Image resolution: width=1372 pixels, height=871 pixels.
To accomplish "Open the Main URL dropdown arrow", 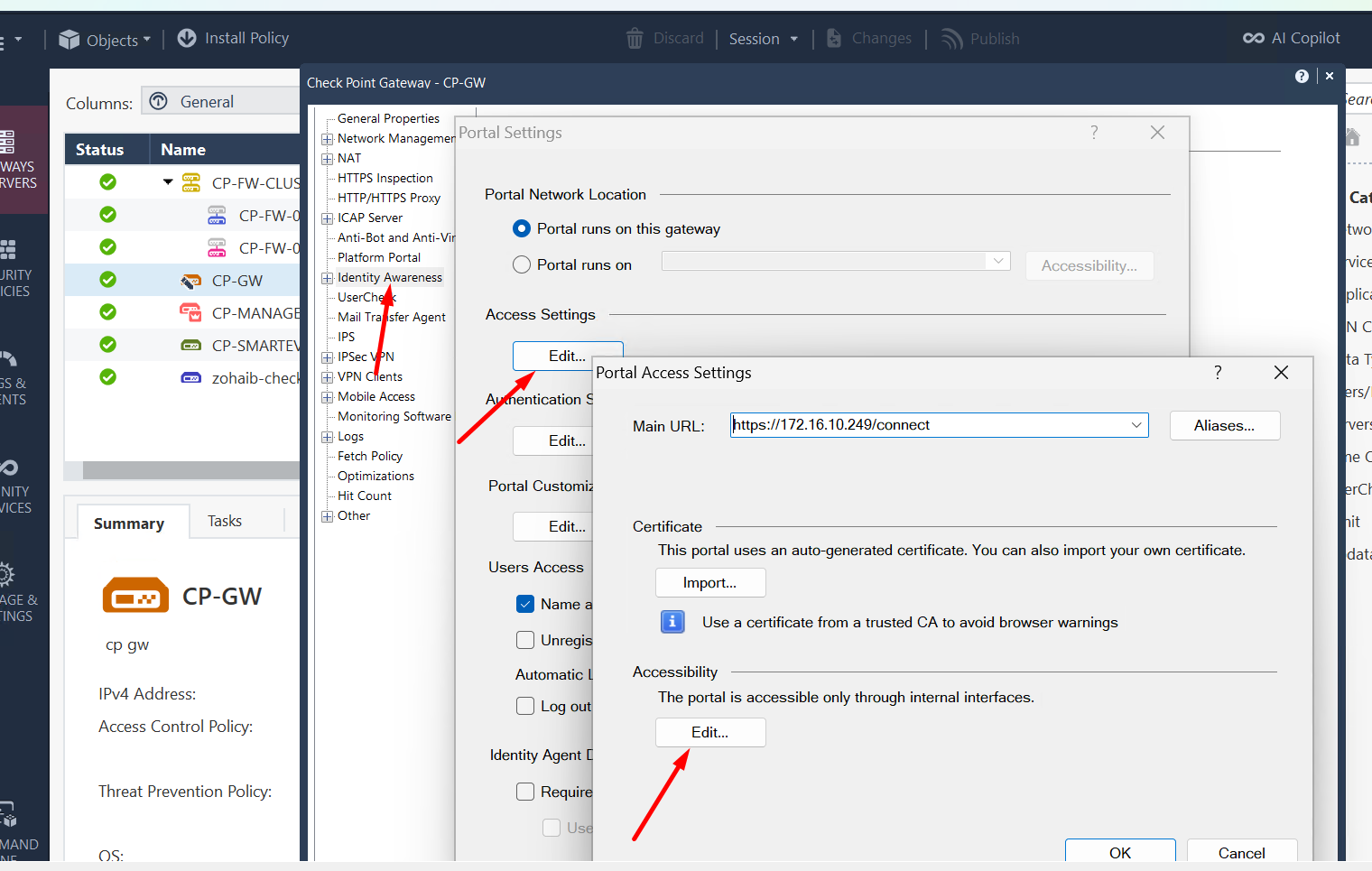I will click(x=1136, y=425).
